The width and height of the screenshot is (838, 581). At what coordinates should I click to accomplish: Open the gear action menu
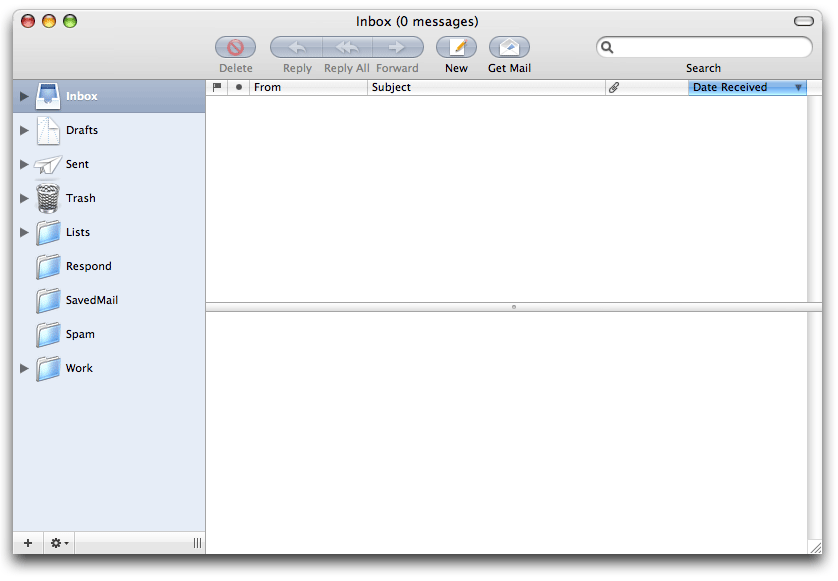[59, 543]
